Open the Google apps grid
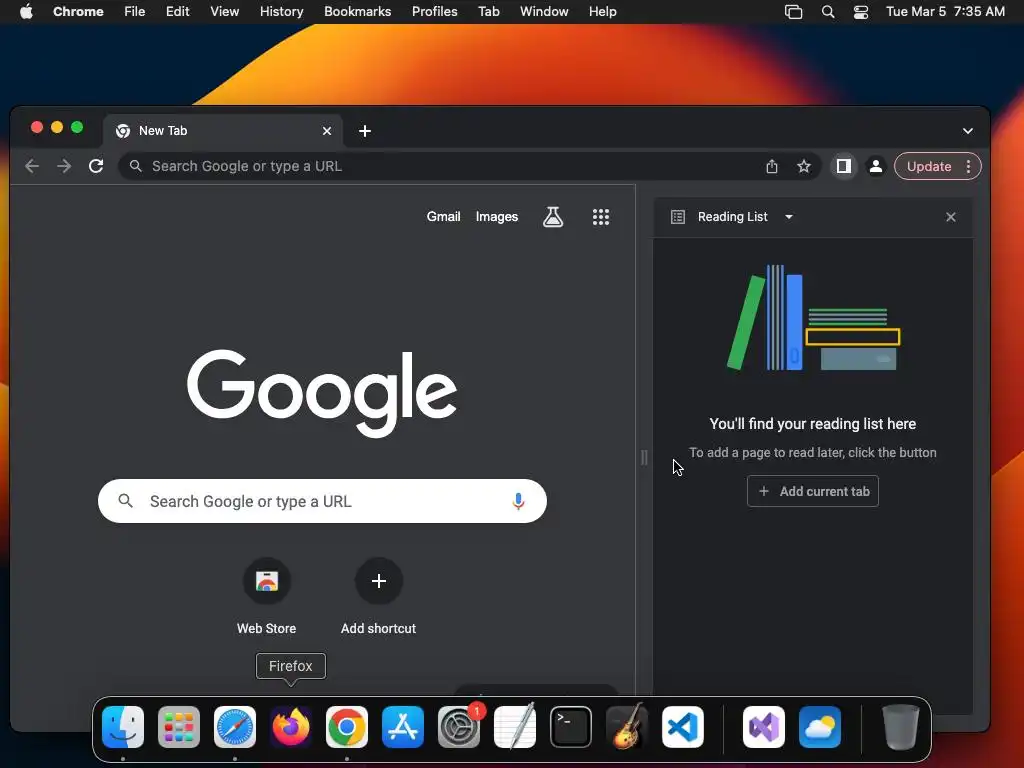 coord(601,217)
